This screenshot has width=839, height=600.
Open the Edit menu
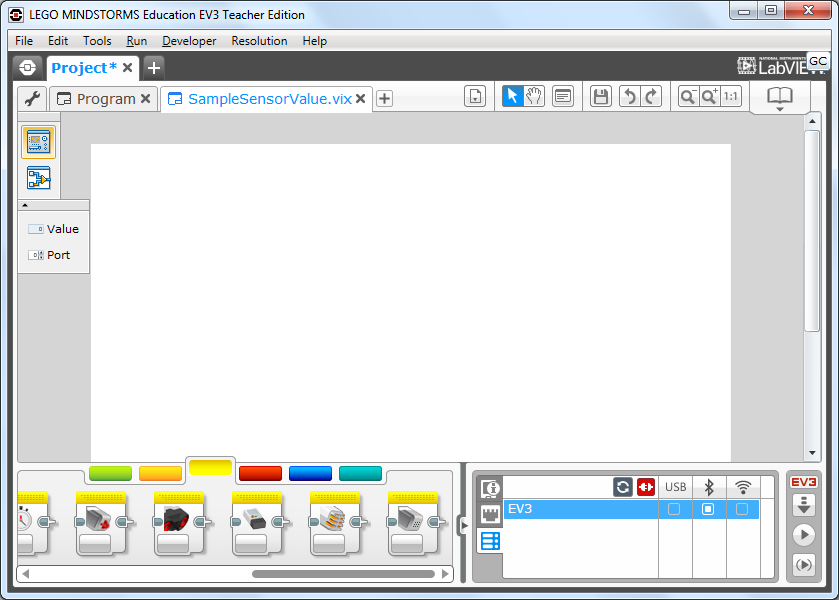pos(58,41)
